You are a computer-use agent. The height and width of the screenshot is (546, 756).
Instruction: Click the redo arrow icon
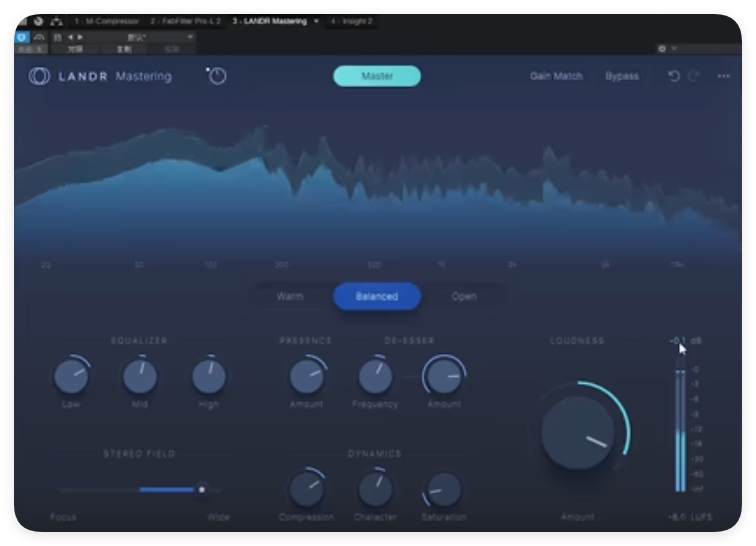[x=693, y=76]
